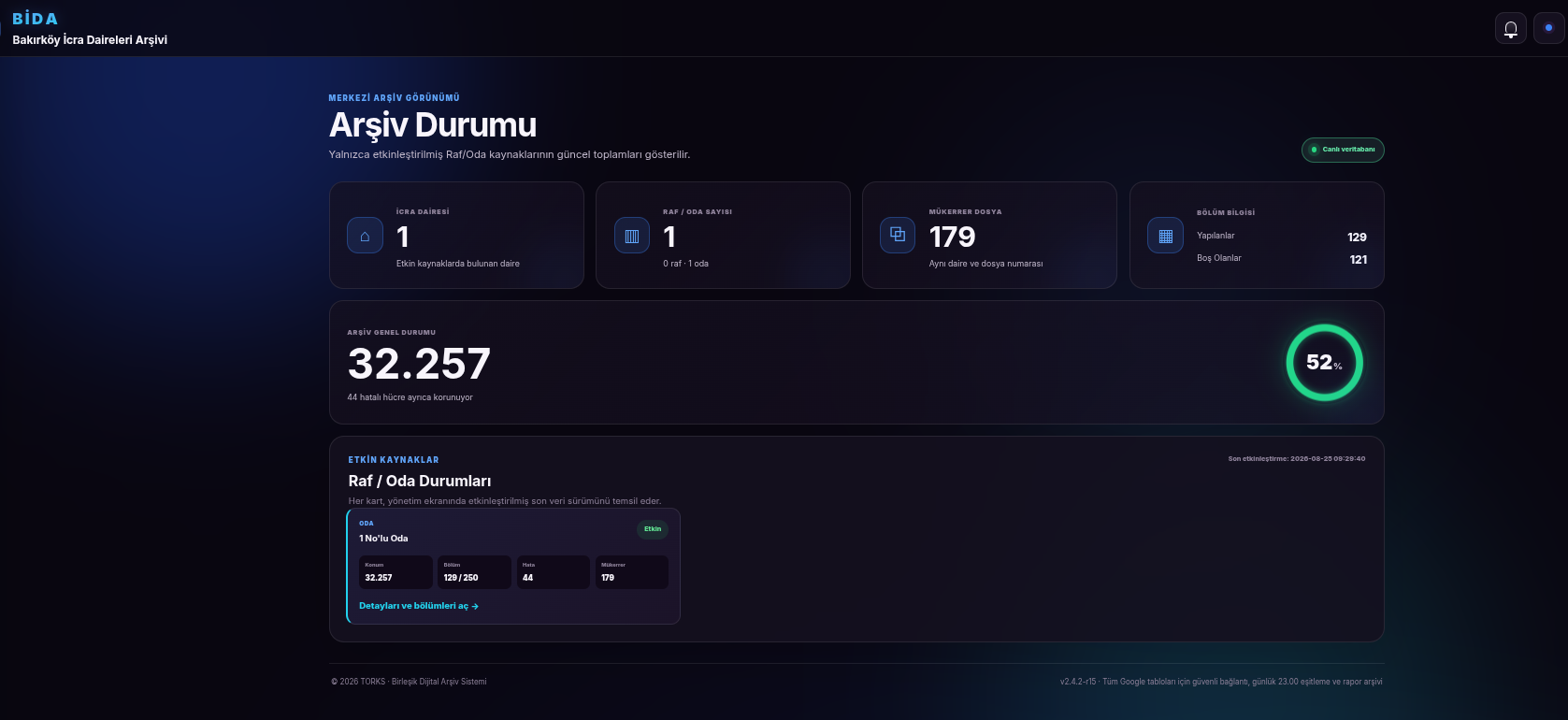The height and width of the screenshot is (720, 1568).
Task: Click the Boş Olanlar value 121
Action: 1359,260
